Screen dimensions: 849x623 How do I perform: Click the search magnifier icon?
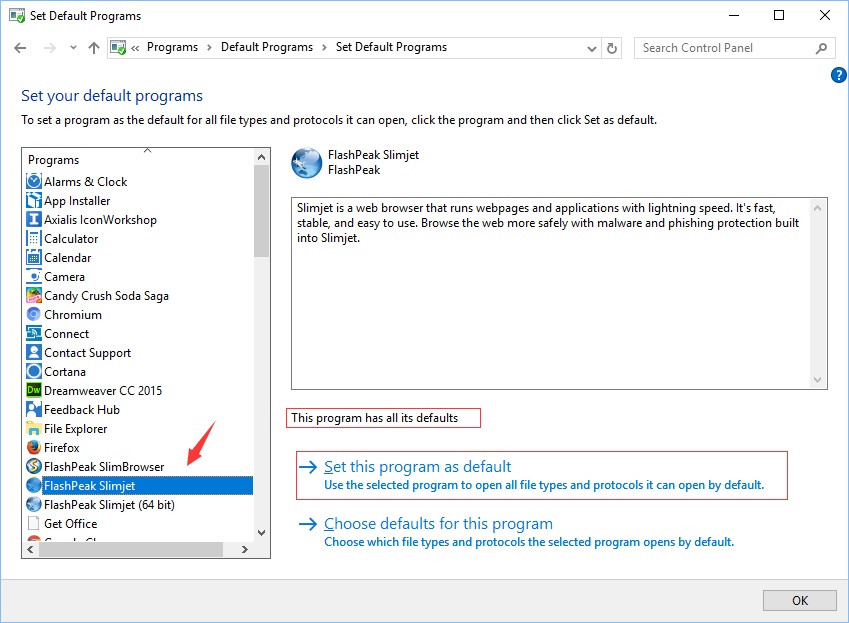coord(821,48)
